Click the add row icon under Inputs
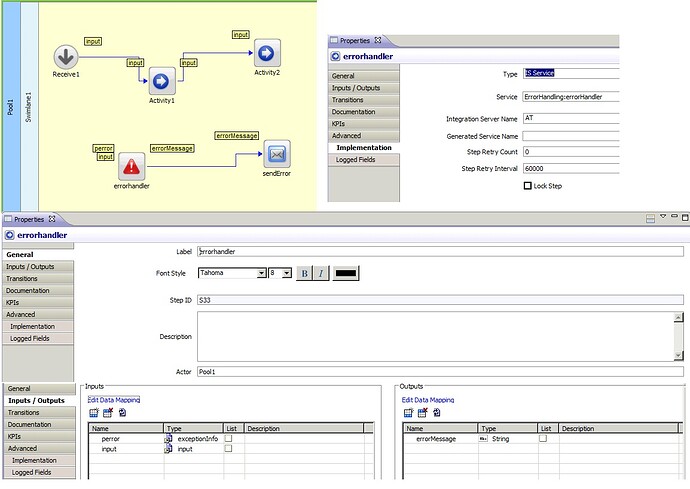 [x=94, y=413]
